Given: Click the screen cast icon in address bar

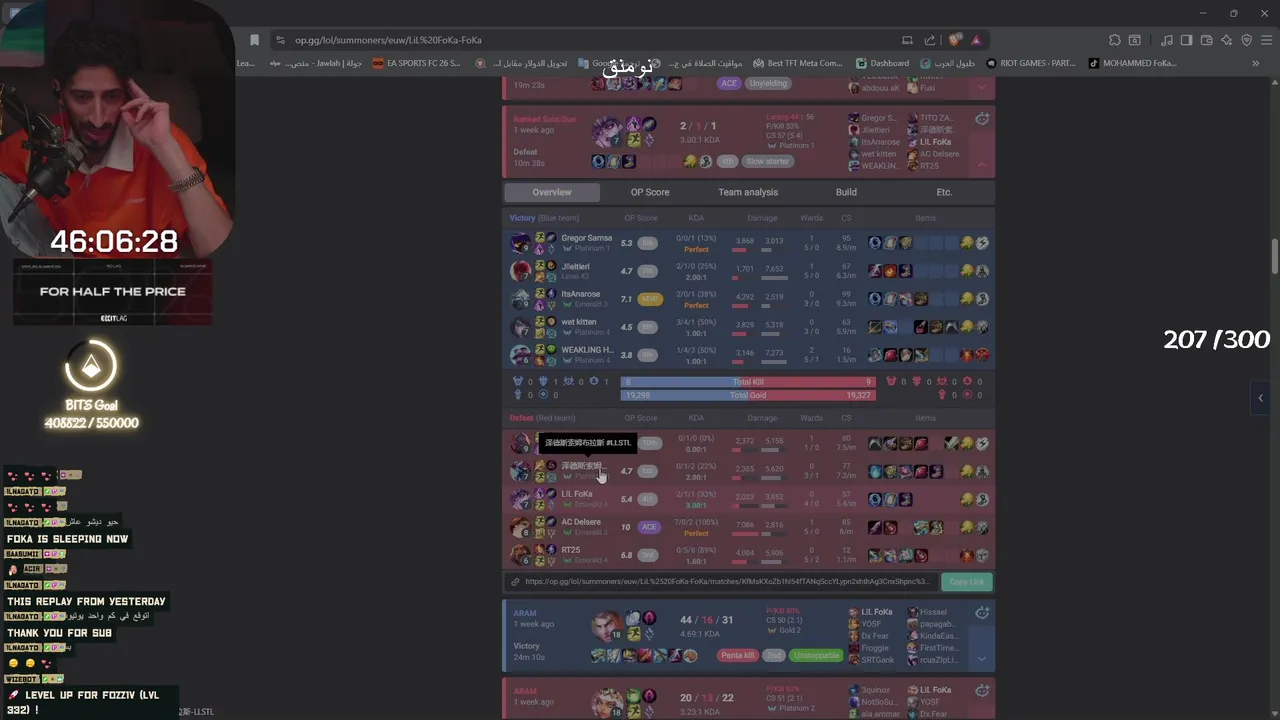Looking at the screenshot, I should tap(907, 40).
